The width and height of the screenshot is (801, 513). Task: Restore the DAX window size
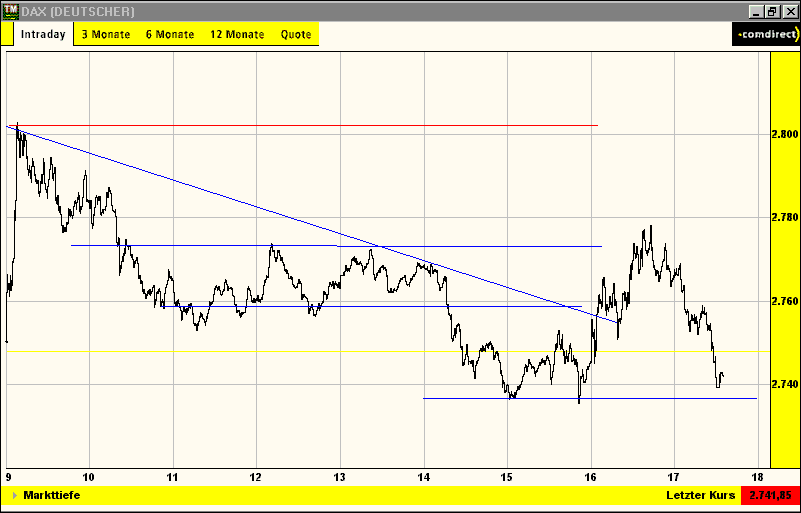pos(771,11)
